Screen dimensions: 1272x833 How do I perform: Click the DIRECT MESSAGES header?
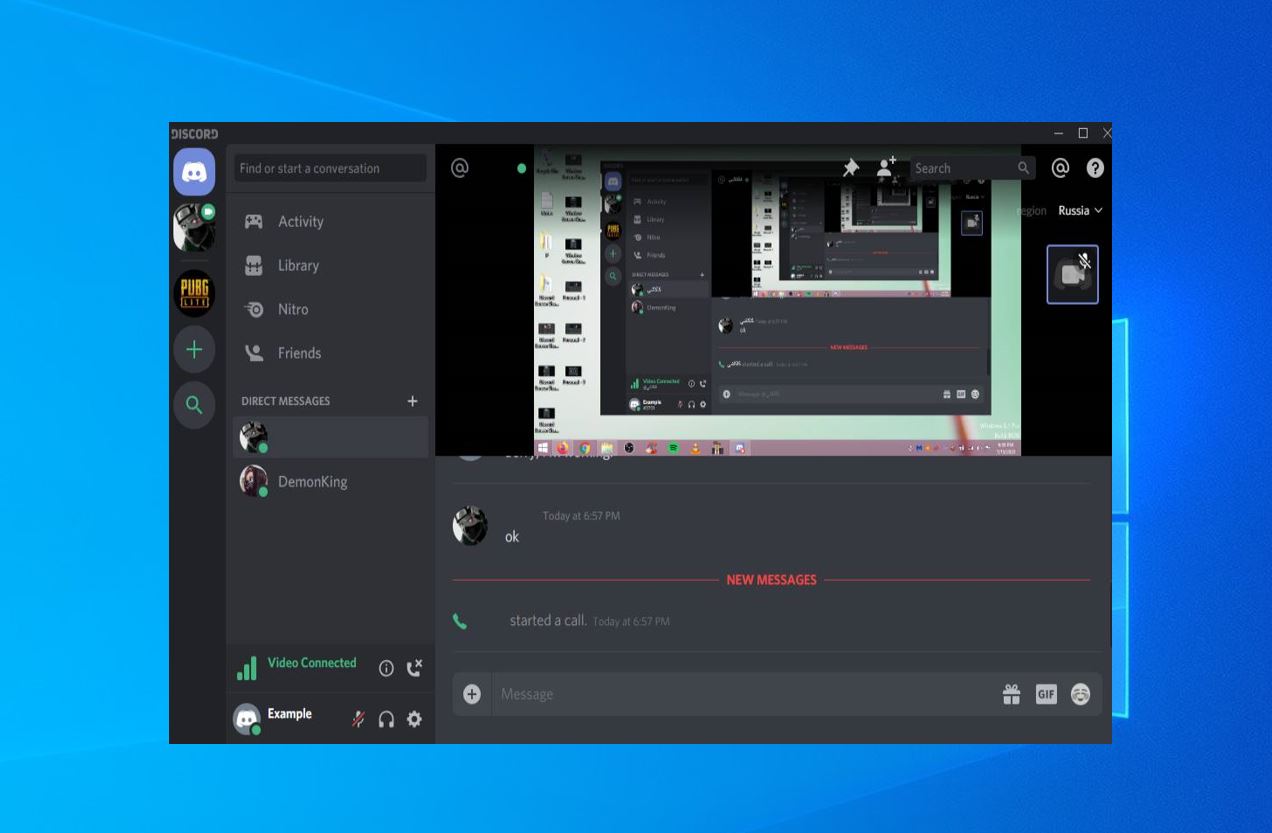pyautogui.click(x=285, y=401)
